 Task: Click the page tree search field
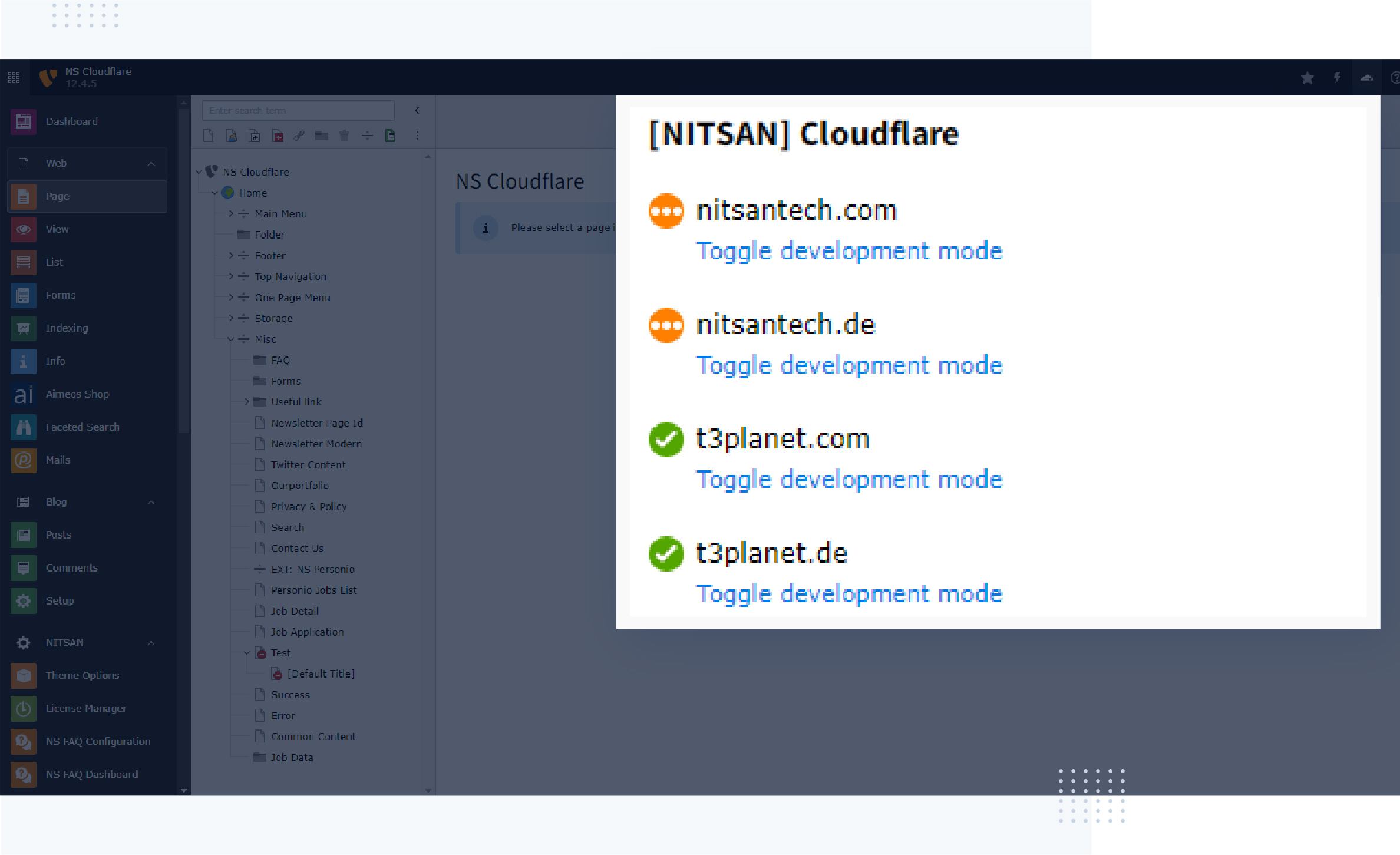click(x=298, y=111)
